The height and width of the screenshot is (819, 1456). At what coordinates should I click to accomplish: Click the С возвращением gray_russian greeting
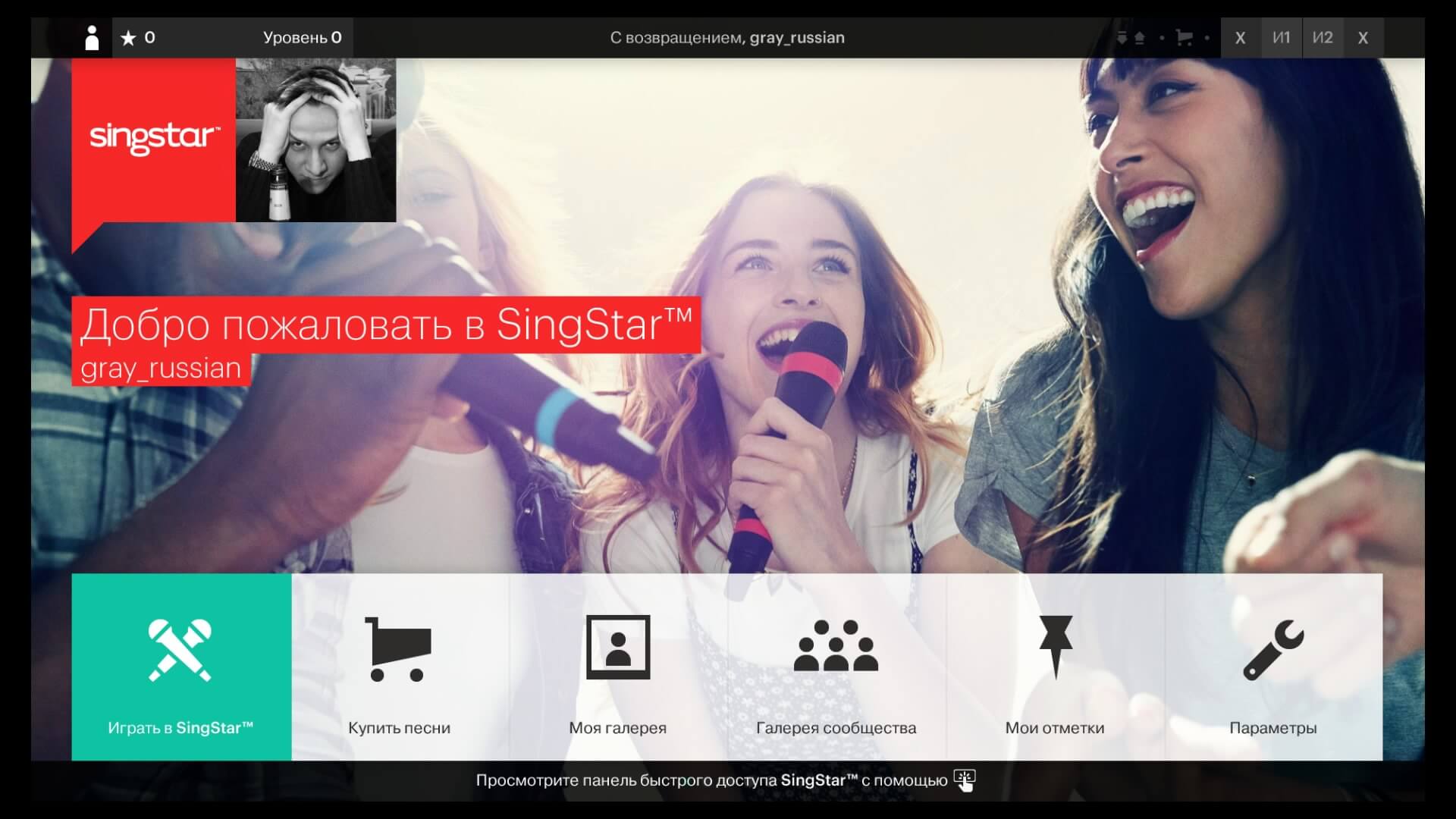click(x=729, y=37)
